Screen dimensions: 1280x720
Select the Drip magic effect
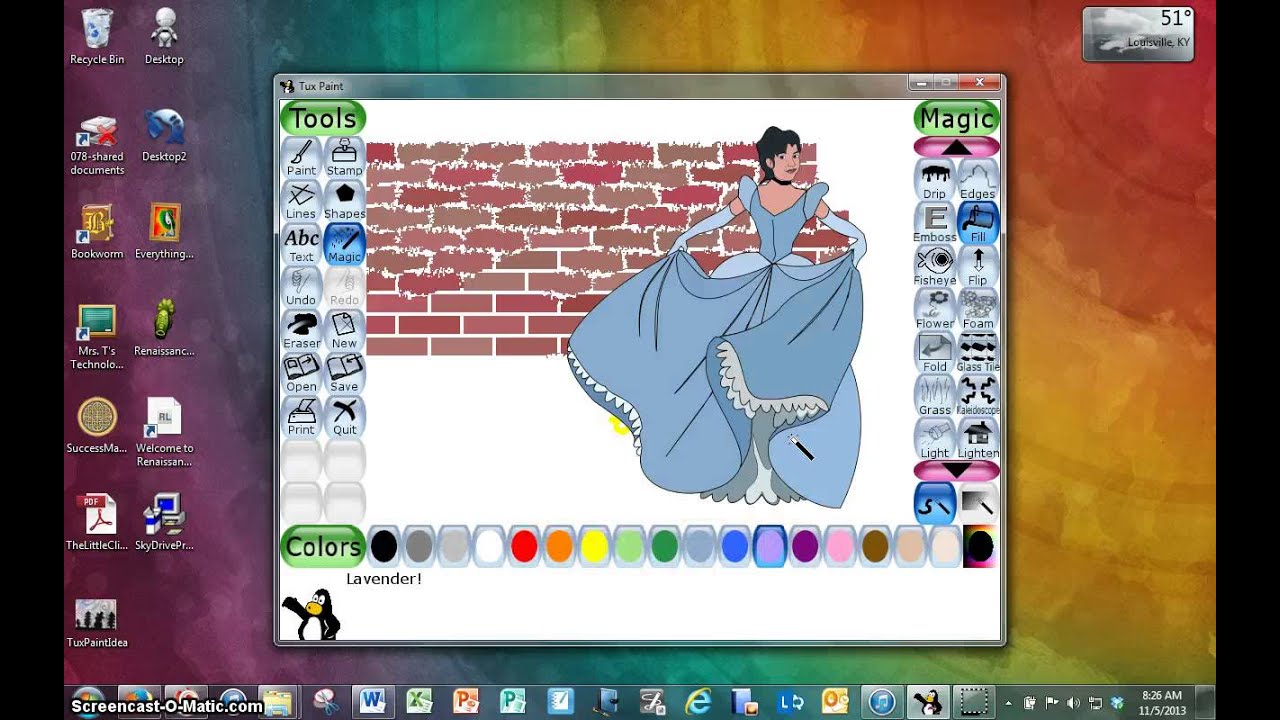pos(935,179)
